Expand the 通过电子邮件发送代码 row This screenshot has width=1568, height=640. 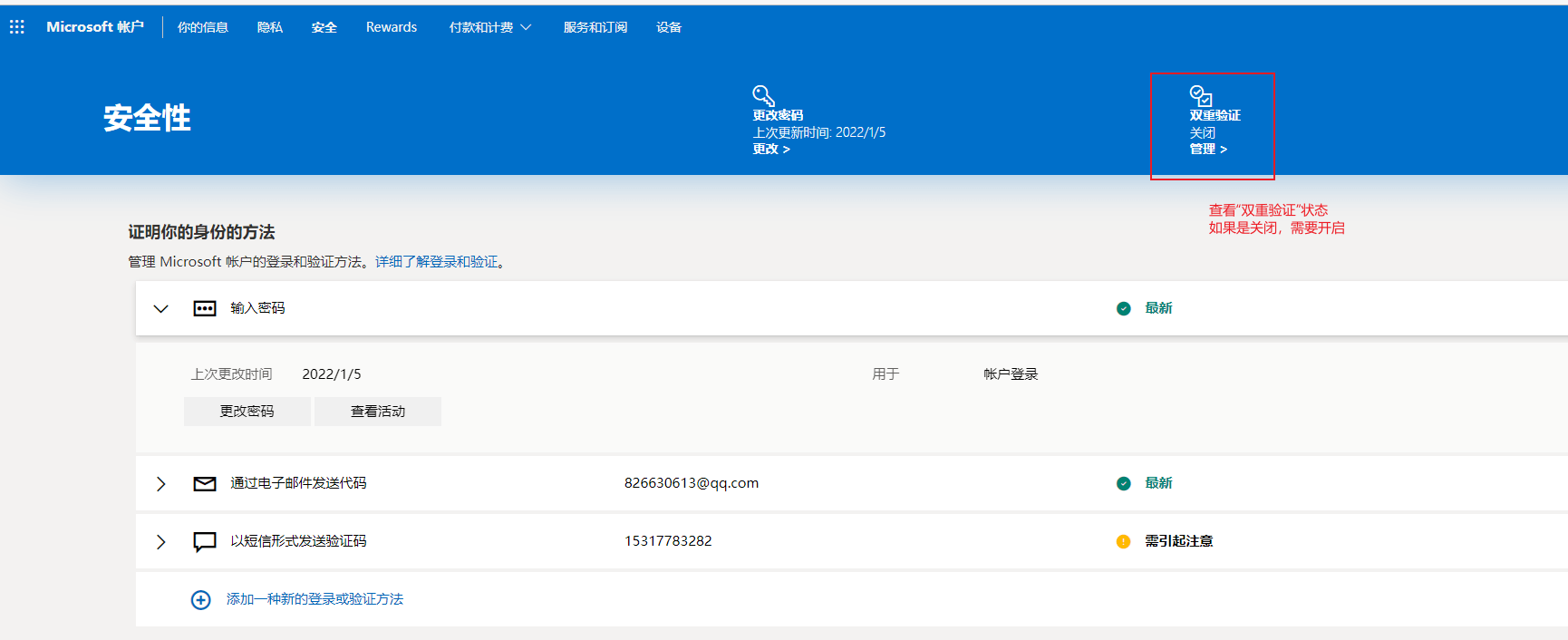[x=161, y=483]
